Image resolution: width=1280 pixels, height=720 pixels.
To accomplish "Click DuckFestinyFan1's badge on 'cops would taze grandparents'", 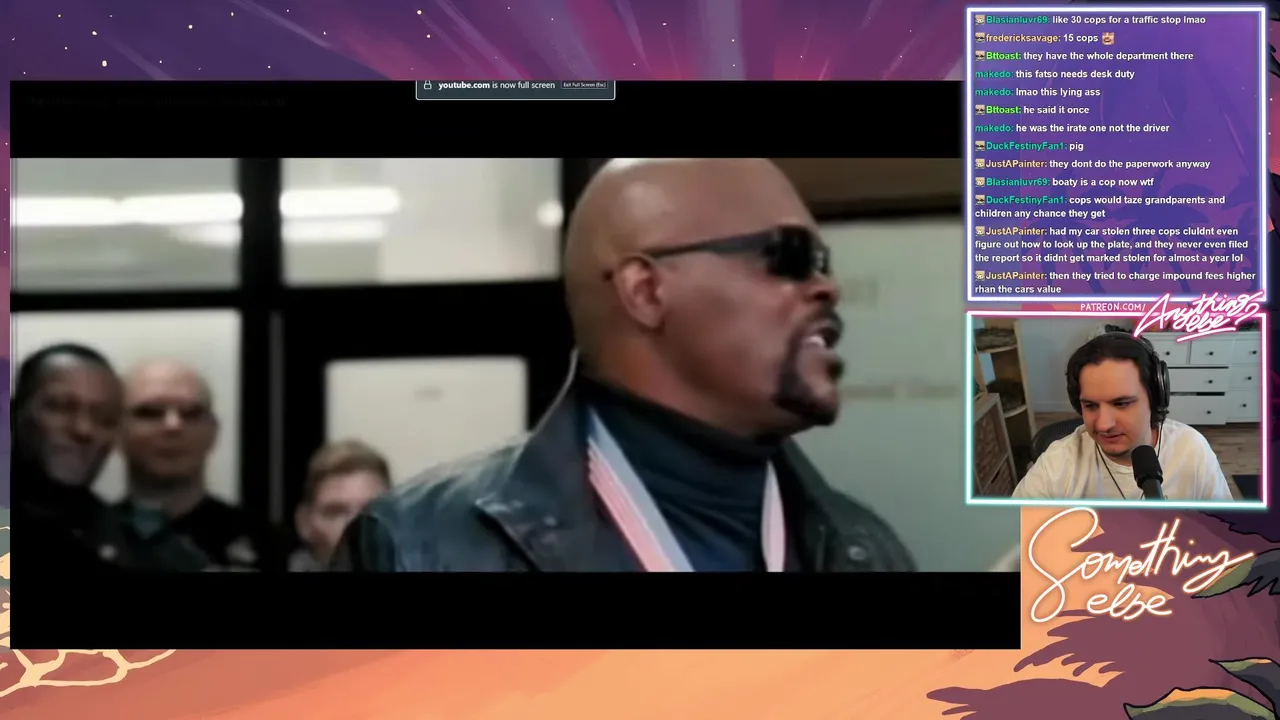I will pyautogui.click(x=980, y=200).
